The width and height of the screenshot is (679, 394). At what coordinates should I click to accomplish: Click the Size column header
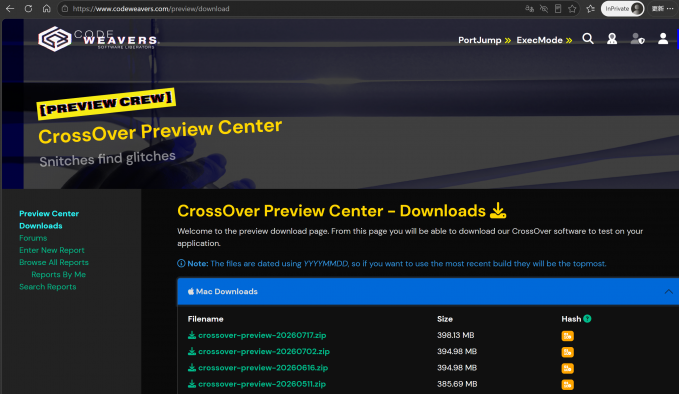coord(445,319)
